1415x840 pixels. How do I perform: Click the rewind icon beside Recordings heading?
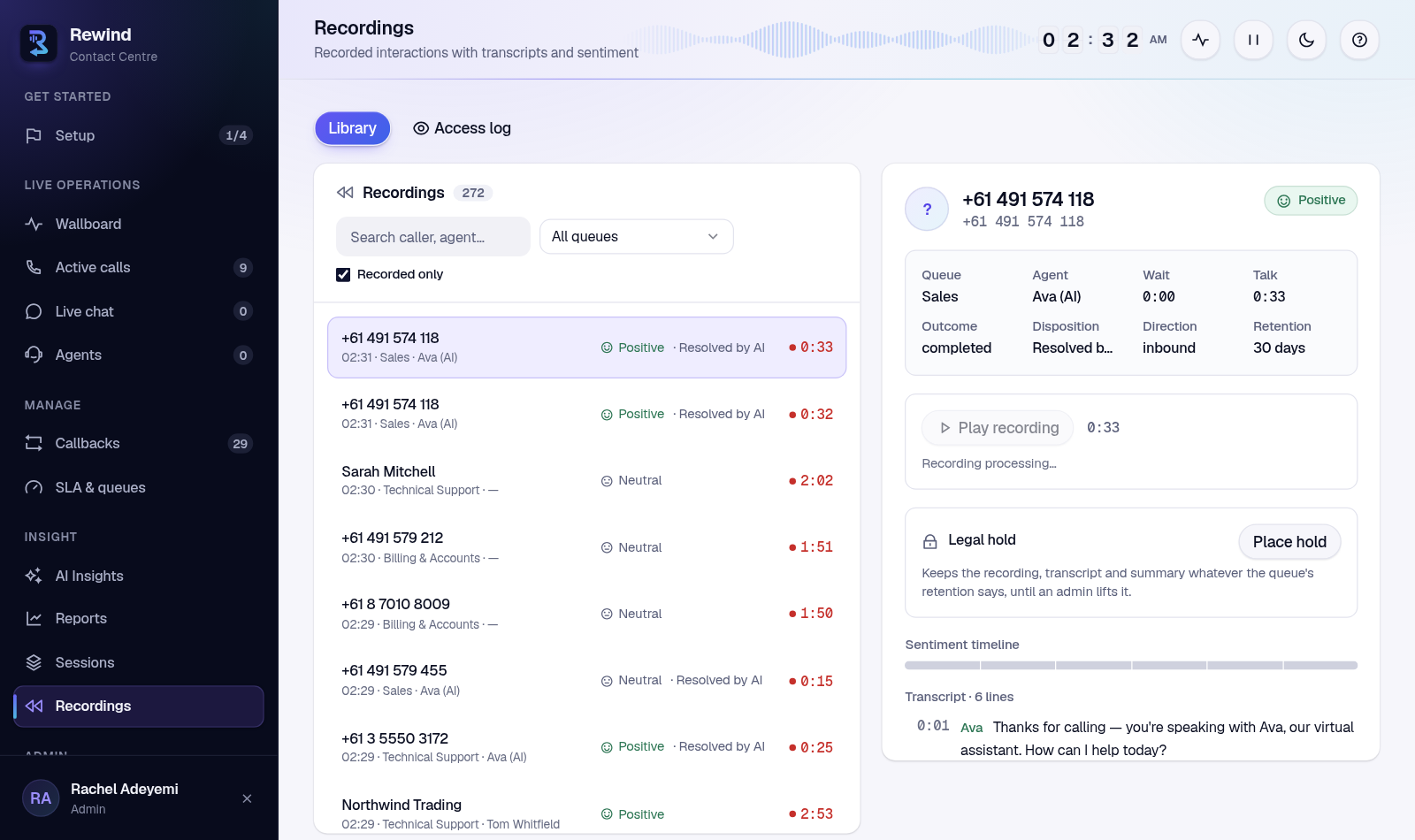(x=345, y=193)
